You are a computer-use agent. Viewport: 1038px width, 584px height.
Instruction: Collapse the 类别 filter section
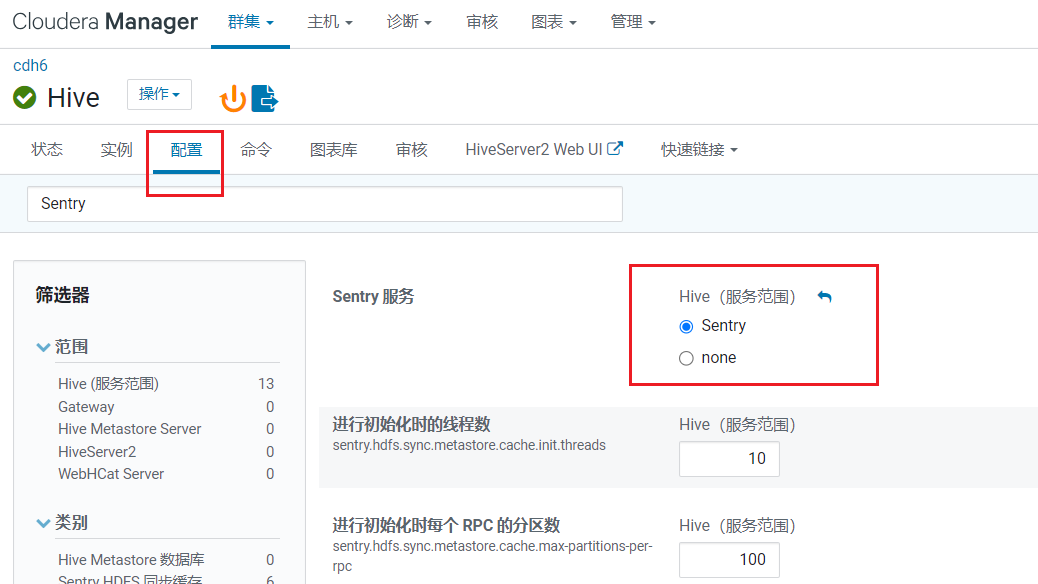(43, 523)
